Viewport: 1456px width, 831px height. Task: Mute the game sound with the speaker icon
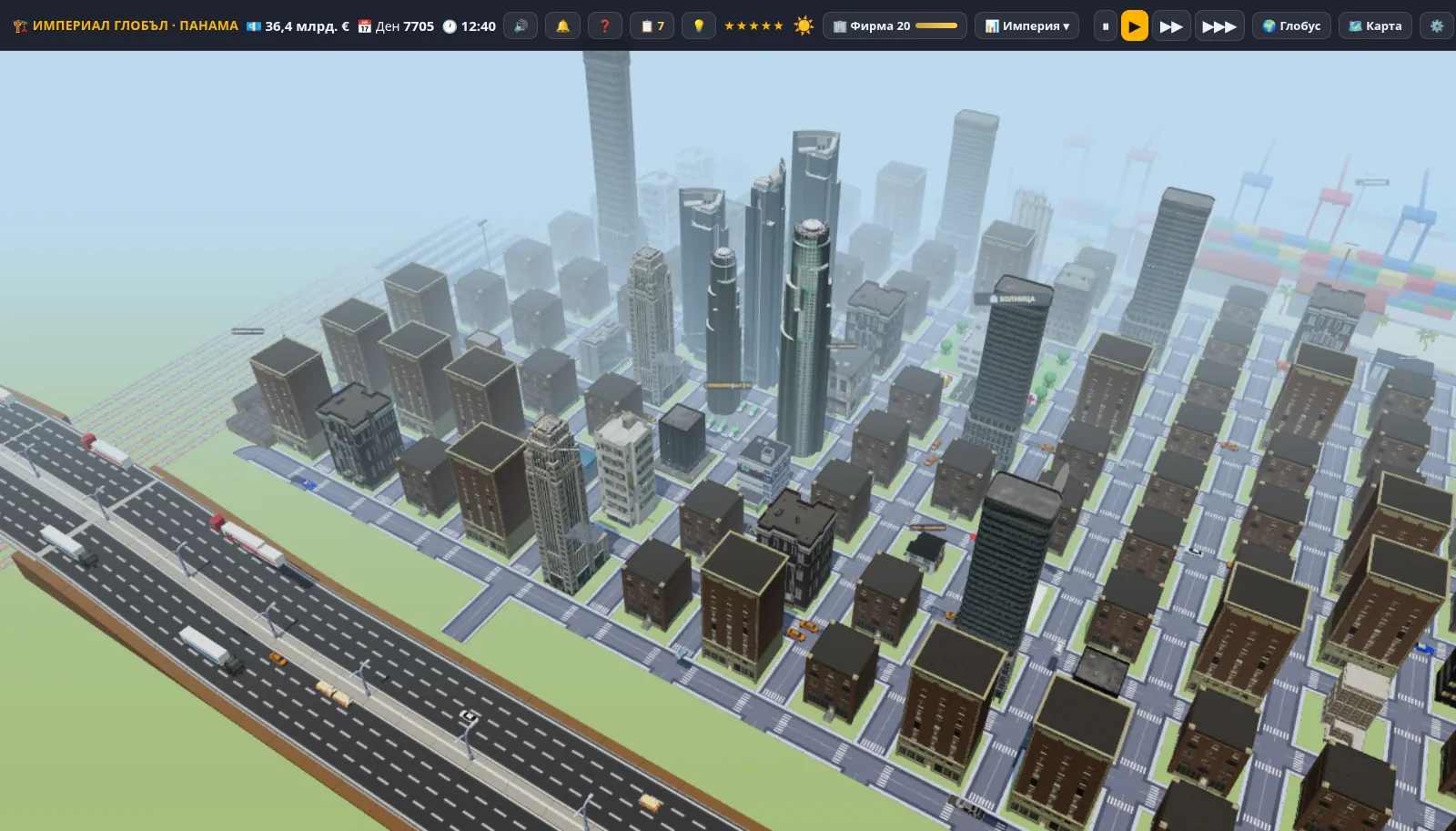521,25
